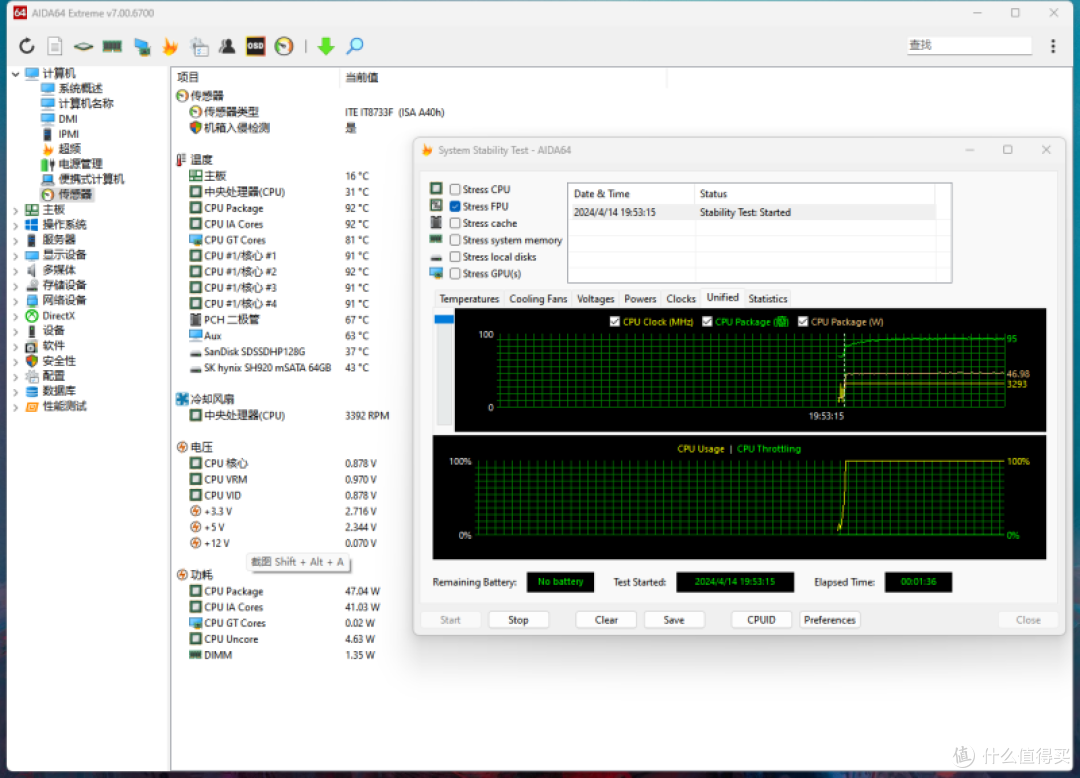Image resolution: width=1080 pixels, height=778 pixels.
Task: Click the 网络设备 tree icon
Action: click(x=32, y=300)
